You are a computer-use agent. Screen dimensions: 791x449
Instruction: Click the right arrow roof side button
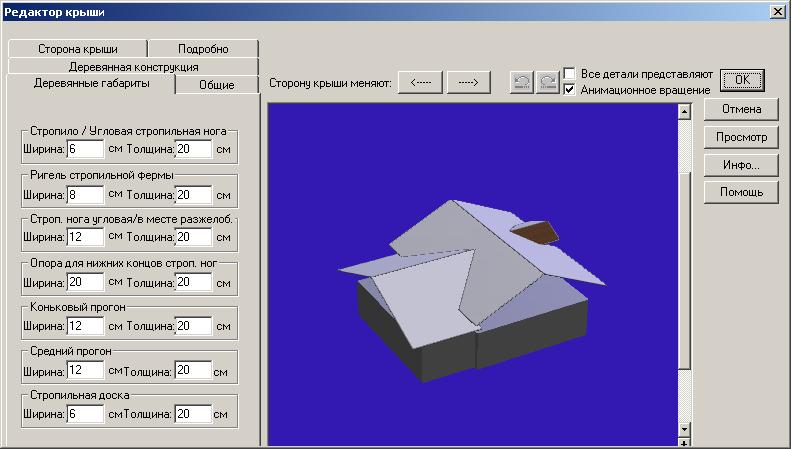click(x=468, y=82)
